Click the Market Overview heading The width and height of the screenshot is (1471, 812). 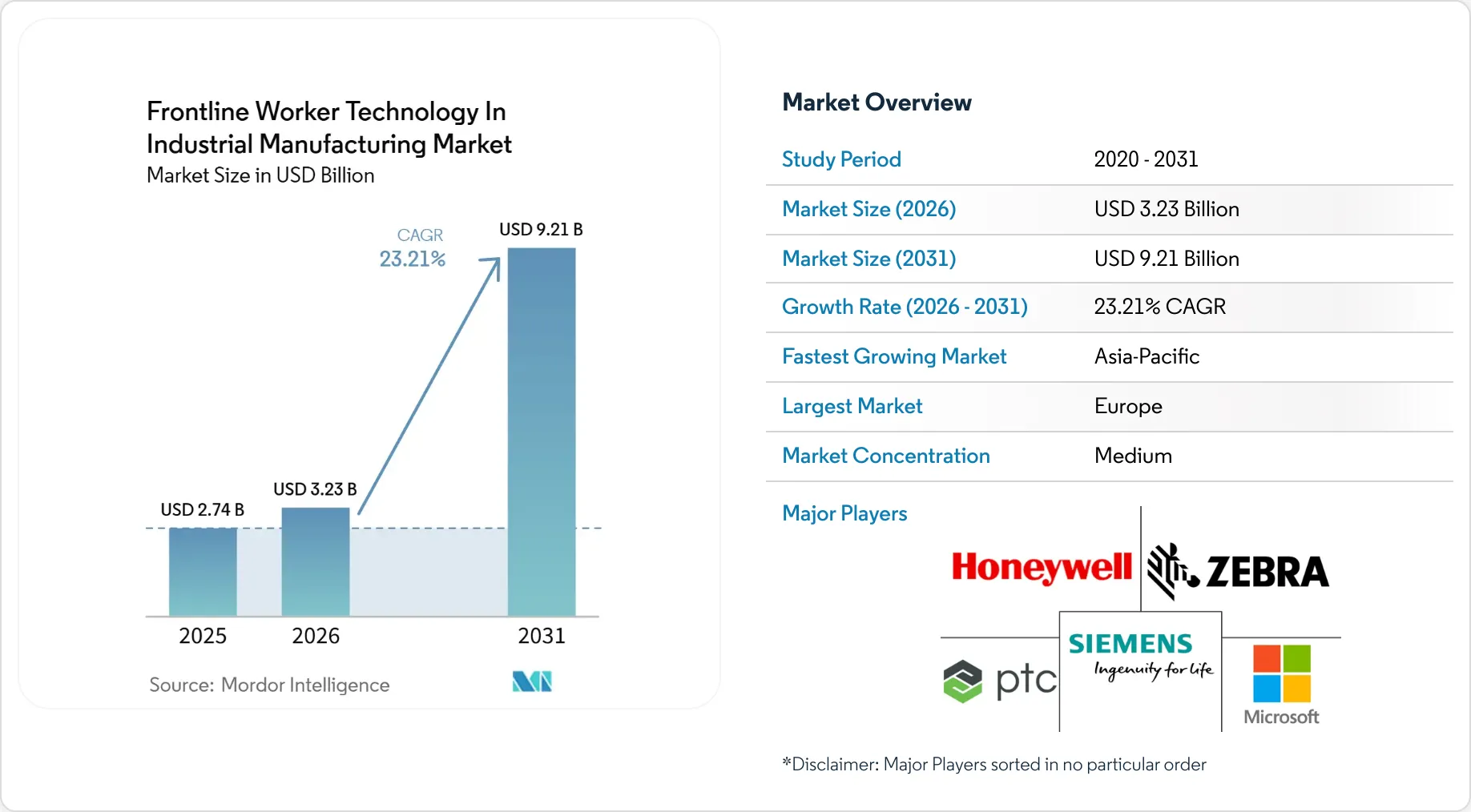pos(877,103)
